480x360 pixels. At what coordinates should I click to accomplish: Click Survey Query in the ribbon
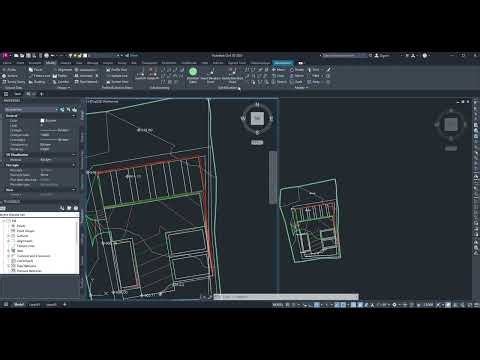point(14,82)
